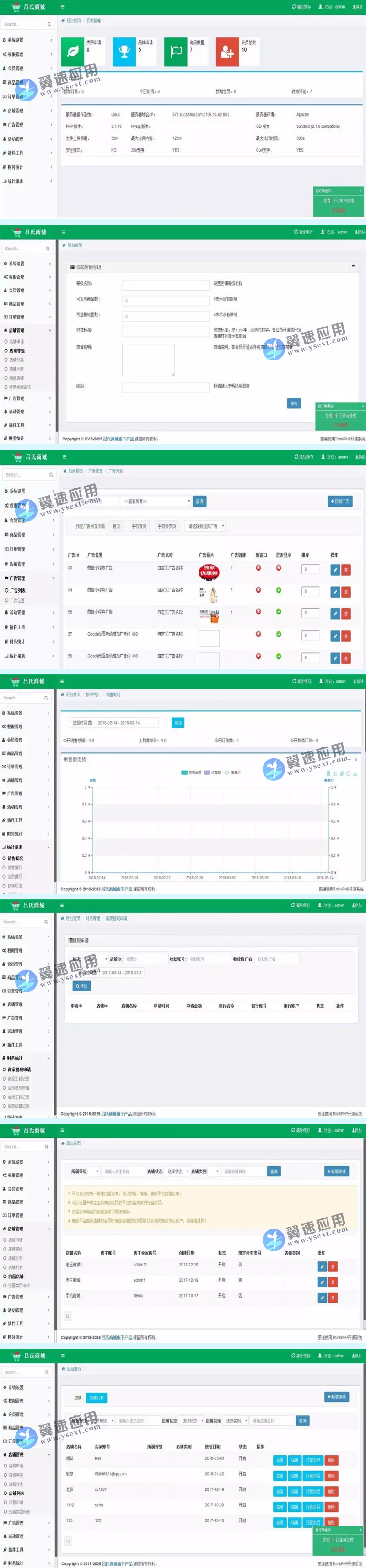Click the 确定 button beside date range

178,722
